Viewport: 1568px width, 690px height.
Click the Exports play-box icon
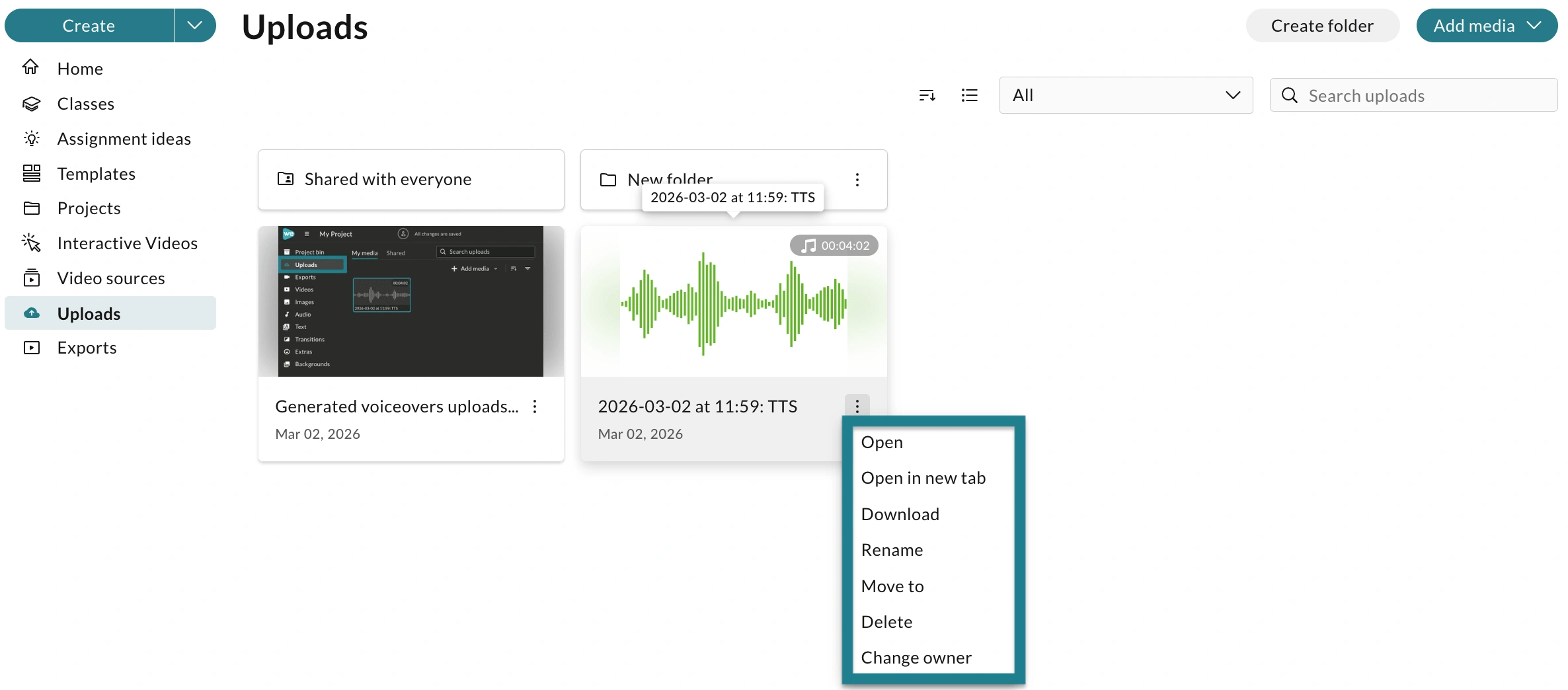(x=31, y=348)
